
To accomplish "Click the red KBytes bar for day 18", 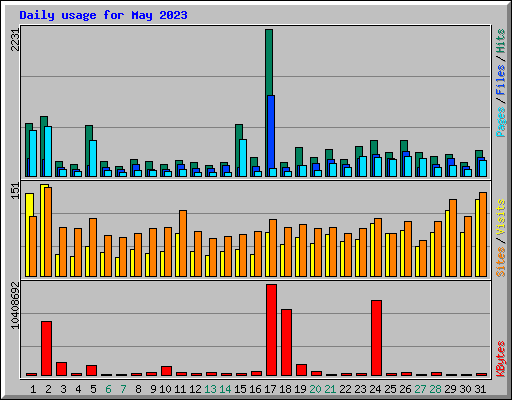I will 286,343.
